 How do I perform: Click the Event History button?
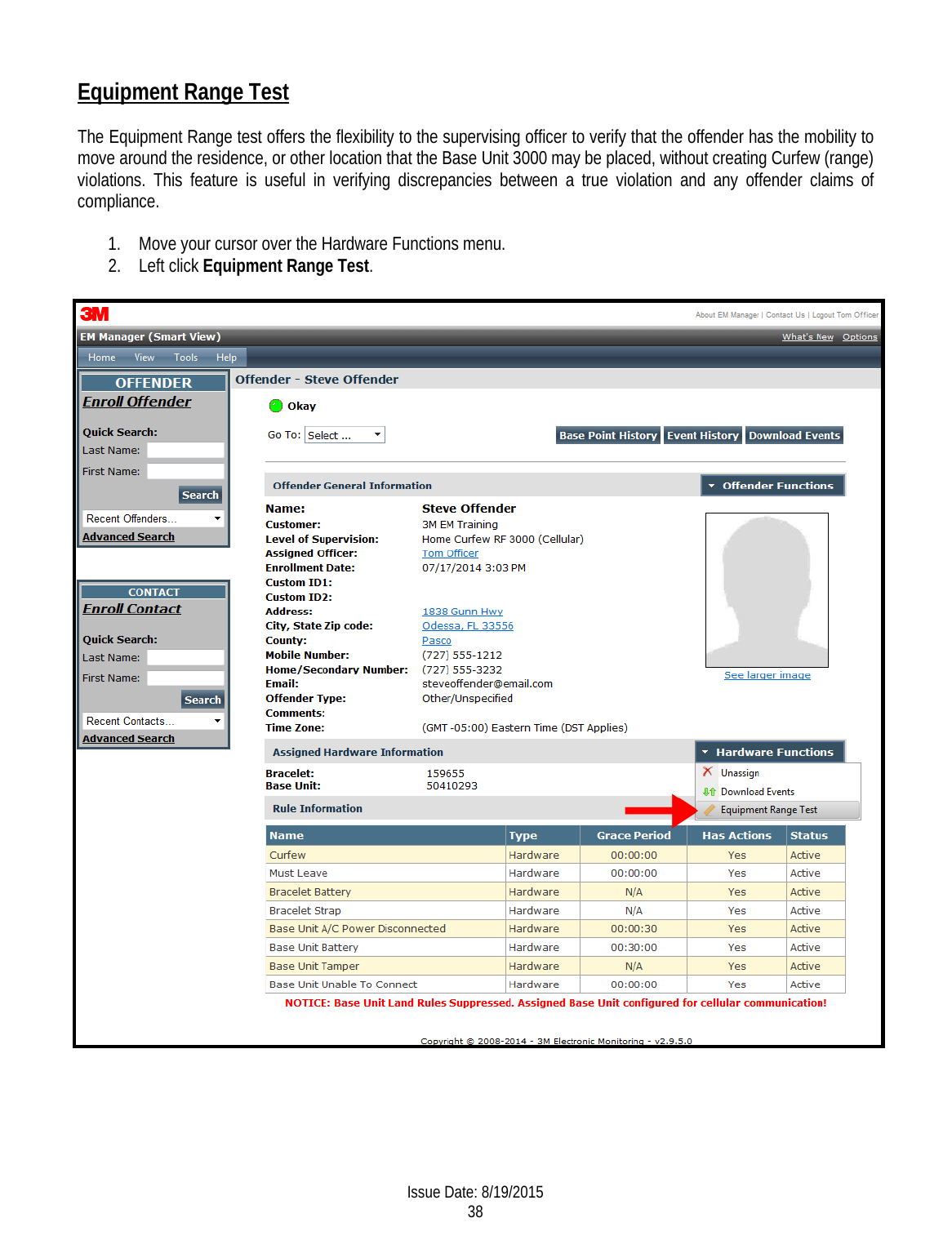click(x=703, y=435)
